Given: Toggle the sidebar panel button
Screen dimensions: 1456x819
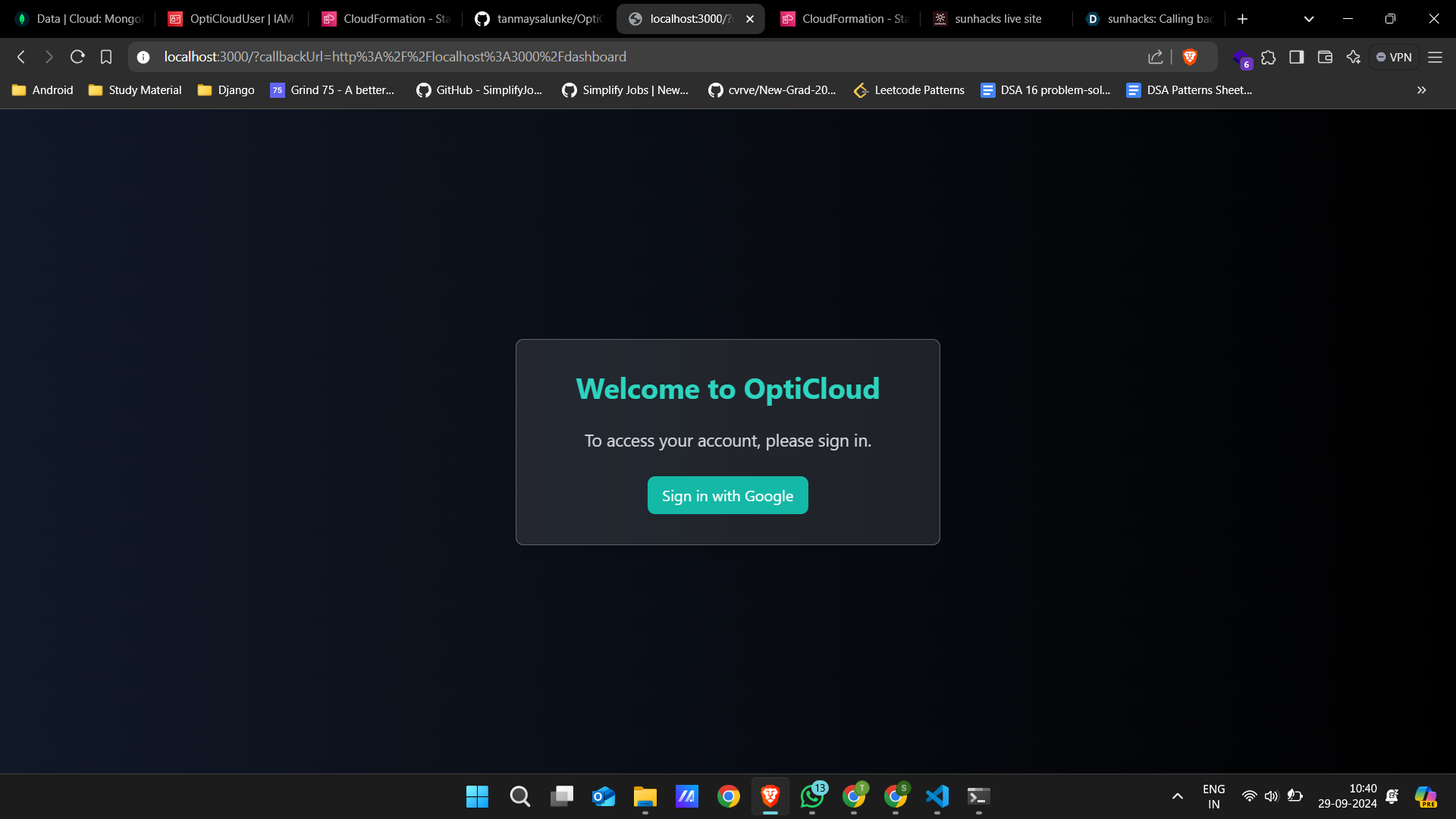Looking at the screenshot, I should click(x=1297, y=57).
